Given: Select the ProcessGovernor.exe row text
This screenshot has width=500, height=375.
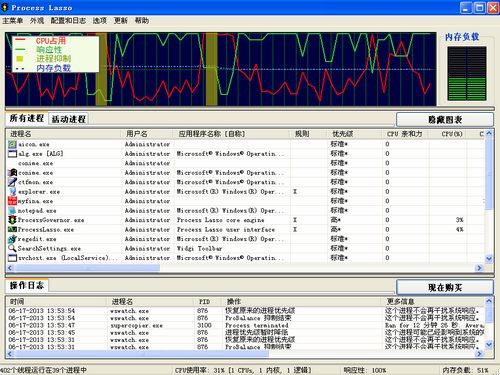Looking at the screenshot, I should point(51,220).
